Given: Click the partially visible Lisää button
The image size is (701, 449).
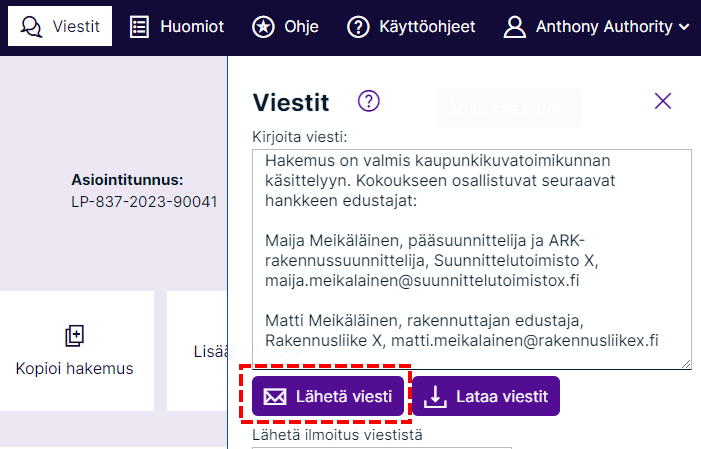Looking at the screenshot, I should (205, 351).
